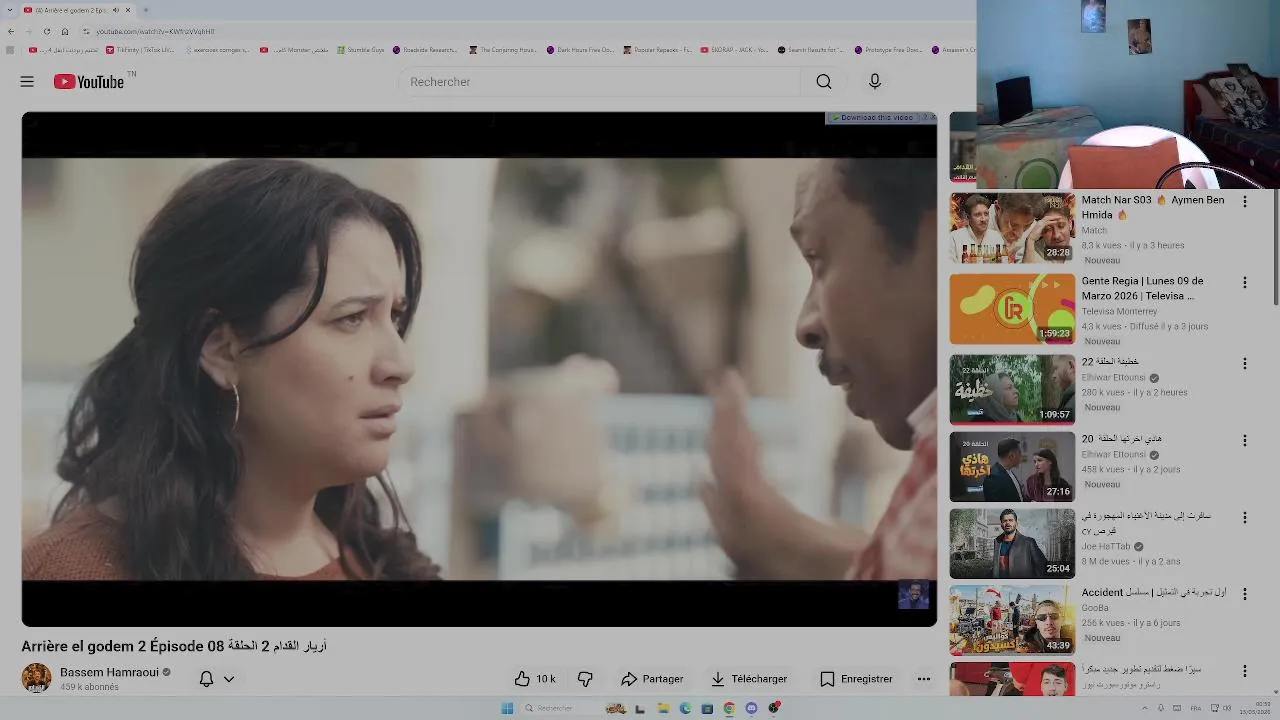Screen dimensions: 1280x720
Task: Switch to Chrome in the taskbar
Action: click(729, 708)
